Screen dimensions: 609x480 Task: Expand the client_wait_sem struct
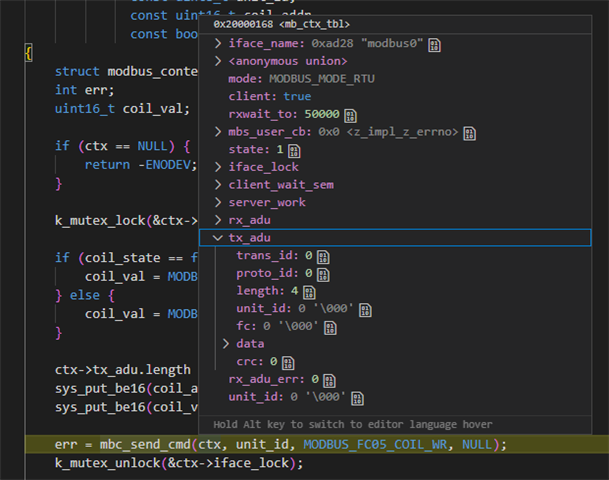click(218, 185)
